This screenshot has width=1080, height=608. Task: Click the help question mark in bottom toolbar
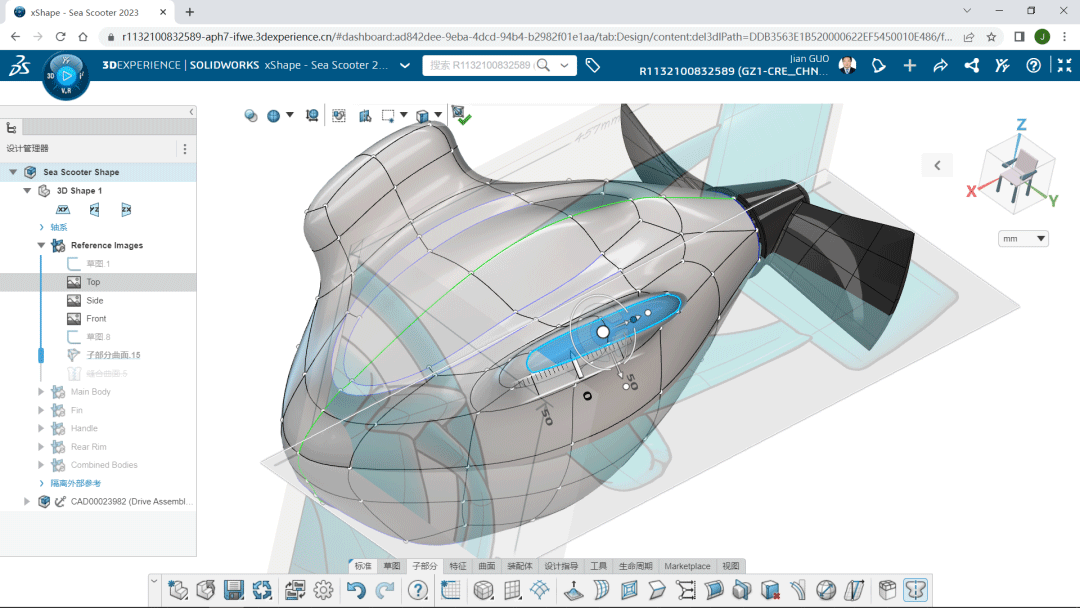[418, 590]
